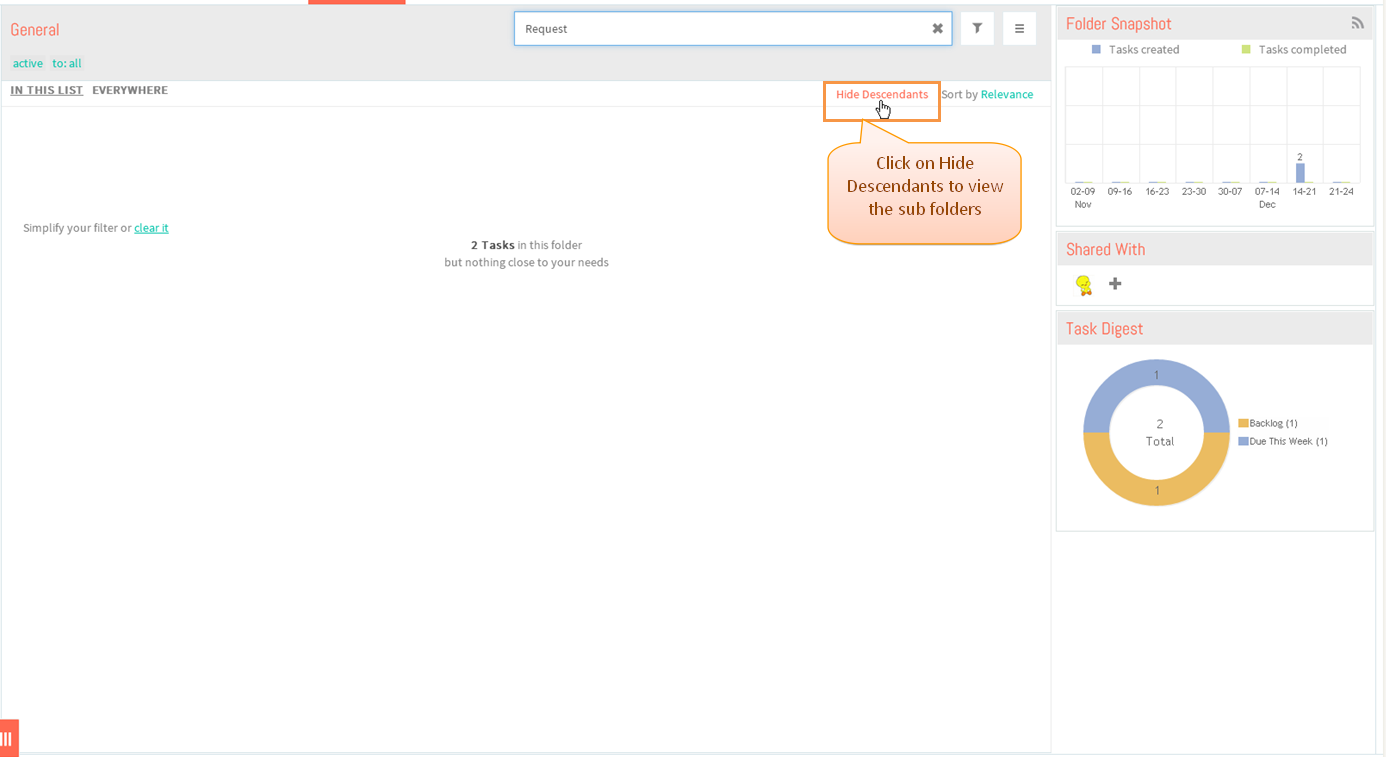Click the 14-21 bar in Folder Snapshot chart
The width and height of the screenshot is (1386, 757).
[1300, 173]
